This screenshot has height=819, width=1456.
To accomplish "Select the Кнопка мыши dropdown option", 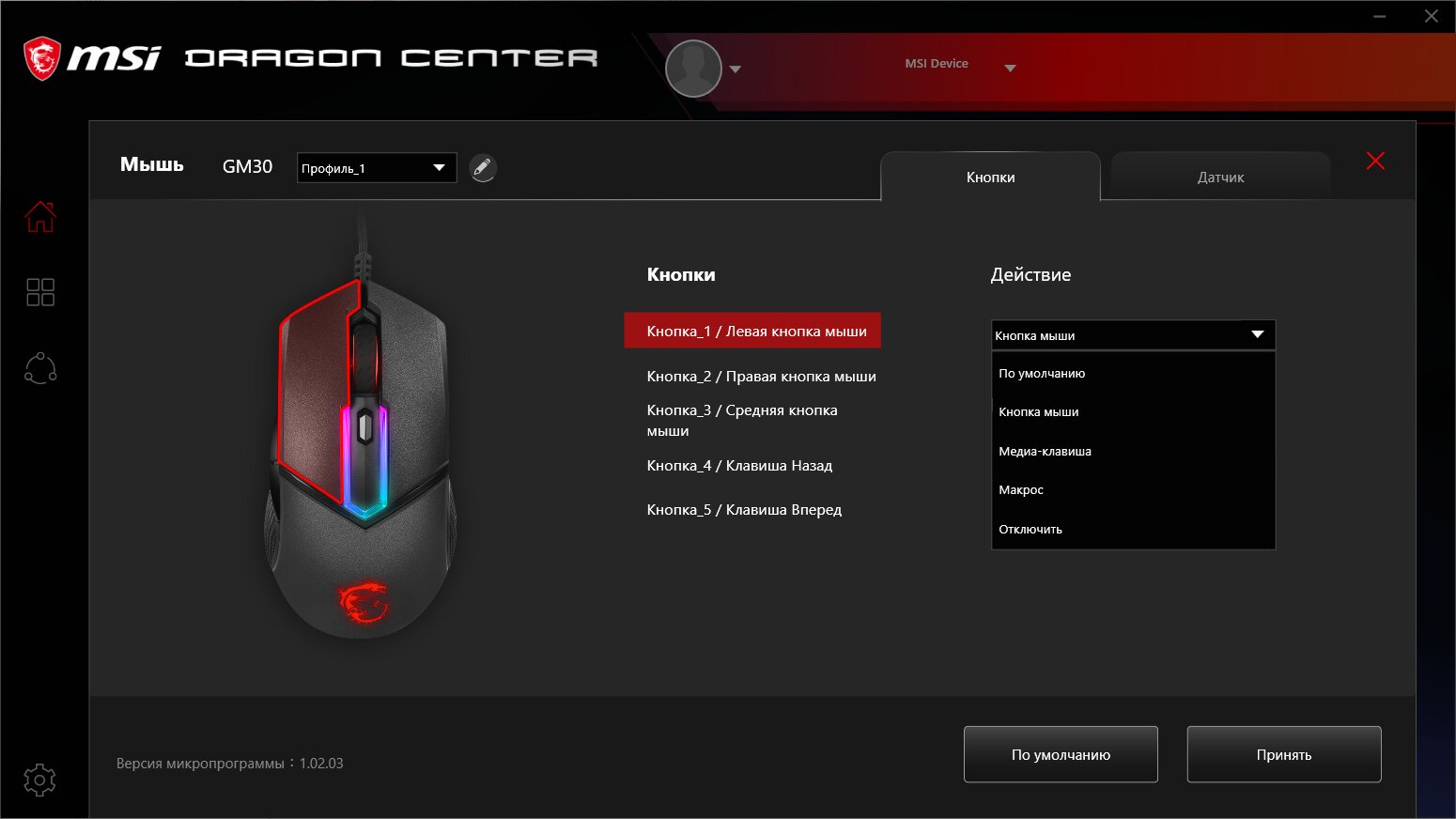I will coord(1134,412).
